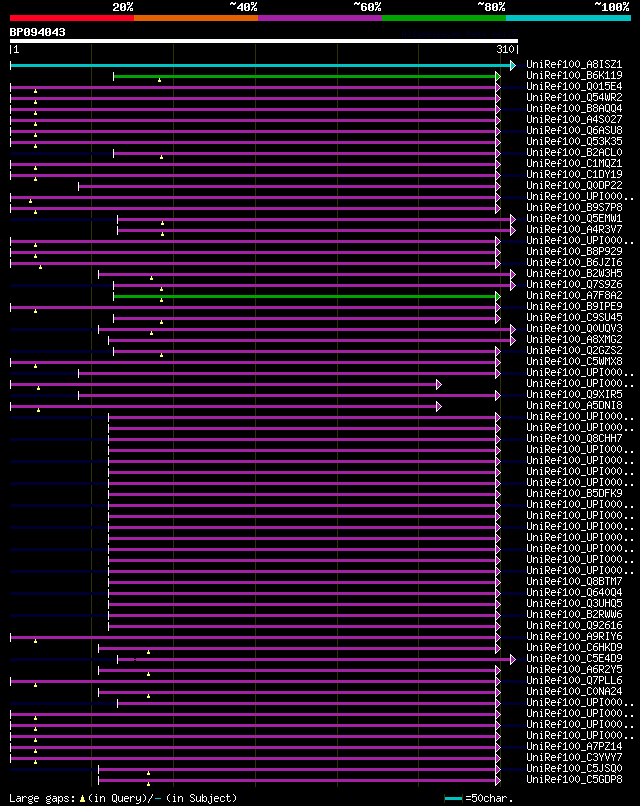
Task: Click UniRef100_C5JSQ0 hit label
Action: pos(574,768)
